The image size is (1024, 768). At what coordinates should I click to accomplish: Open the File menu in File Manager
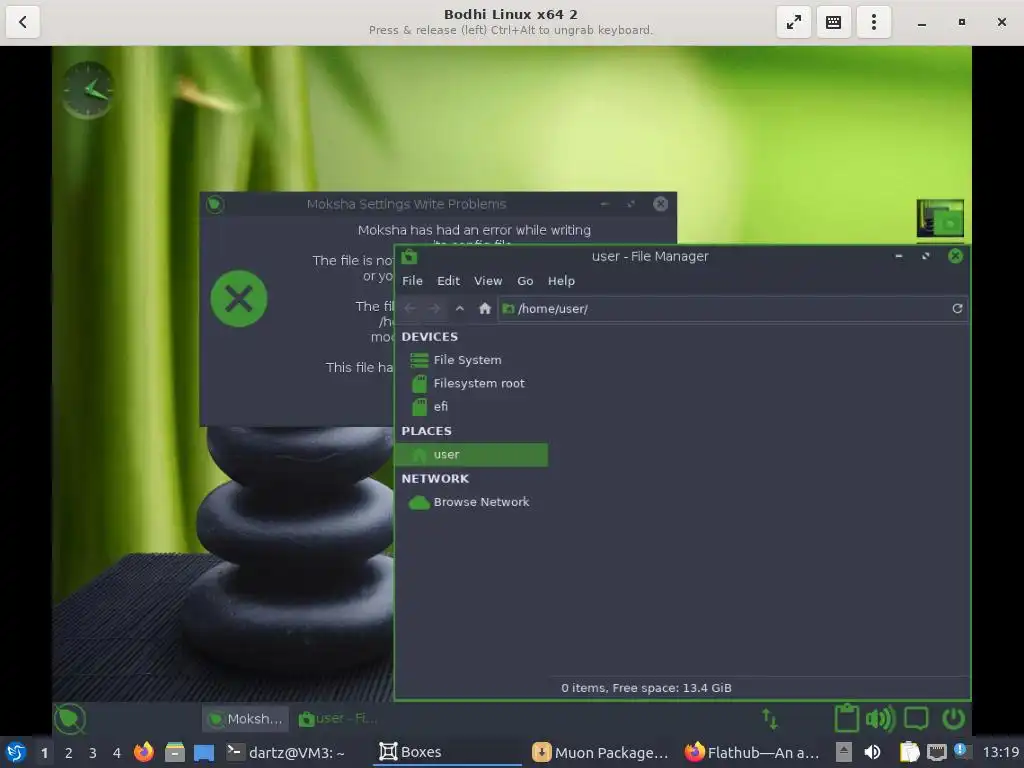click(x=412, y=281)
